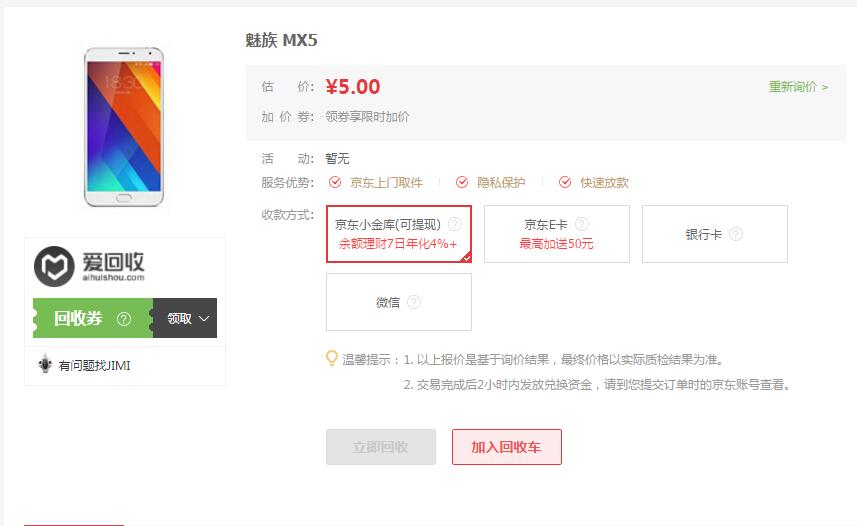
Task: Click the 有问题找JIMI support link
Action: click(94, 366)
